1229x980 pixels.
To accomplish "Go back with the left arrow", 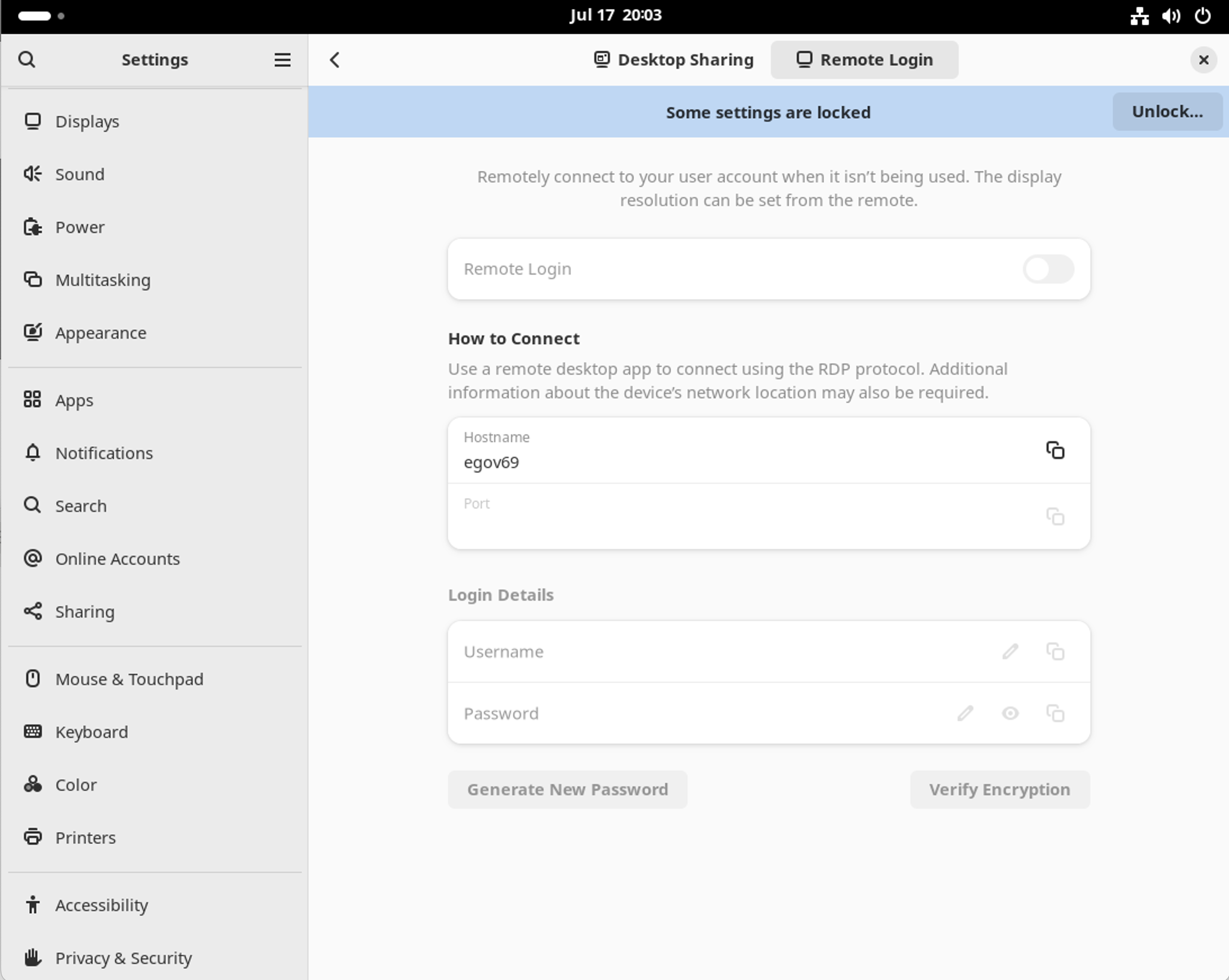I will click(x=335, y=60).
